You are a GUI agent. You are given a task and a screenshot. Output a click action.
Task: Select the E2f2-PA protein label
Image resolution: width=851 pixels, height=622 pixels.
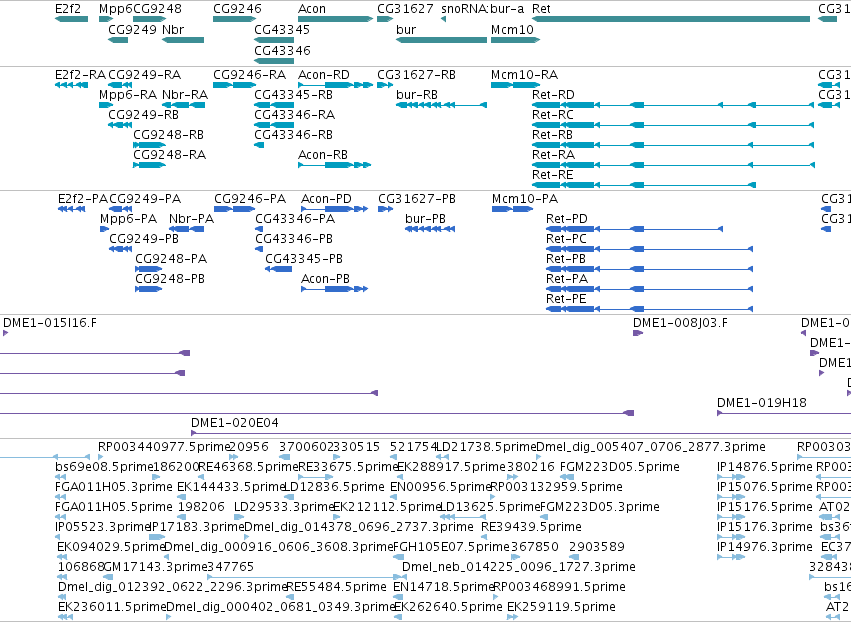pos(82,199)
